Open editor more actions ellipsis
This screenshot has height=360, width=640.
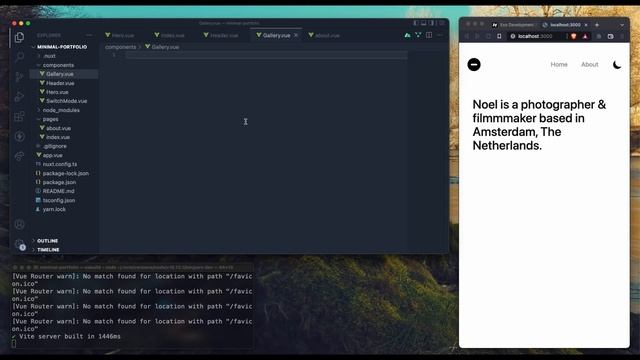440,35
